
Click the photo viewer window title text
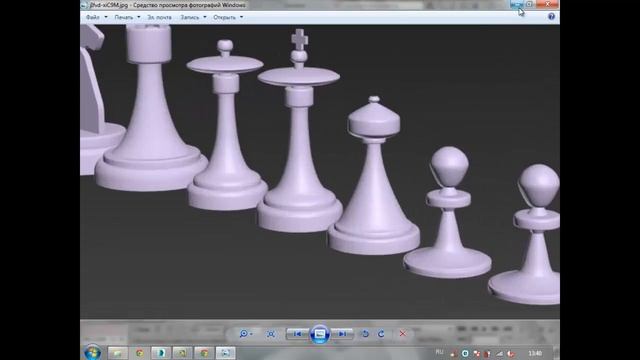tap(168, 5)
